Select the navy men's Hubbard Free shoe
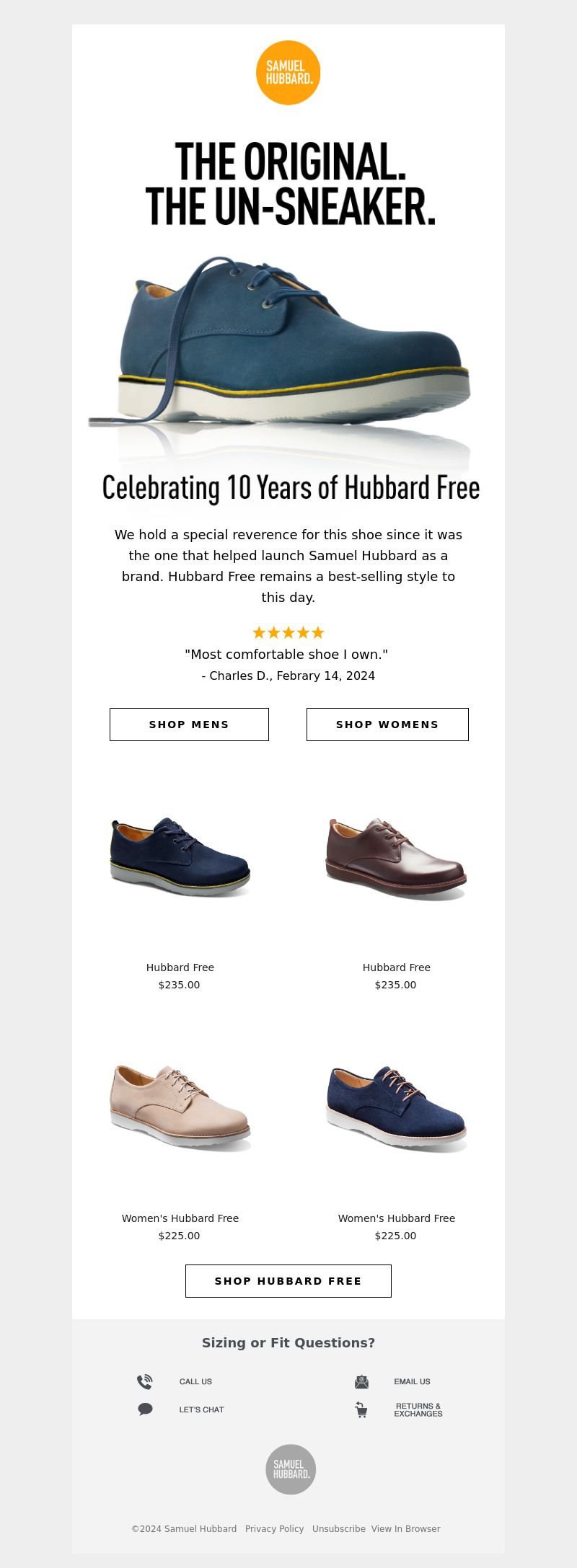The image size is (577, 1568). tap(180, 856)
